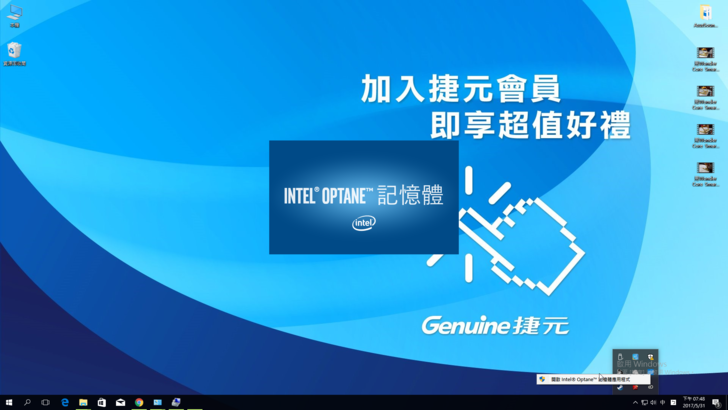Click Windows Defender shield with warning icon
728x410 pixels.
coord(650,357)
